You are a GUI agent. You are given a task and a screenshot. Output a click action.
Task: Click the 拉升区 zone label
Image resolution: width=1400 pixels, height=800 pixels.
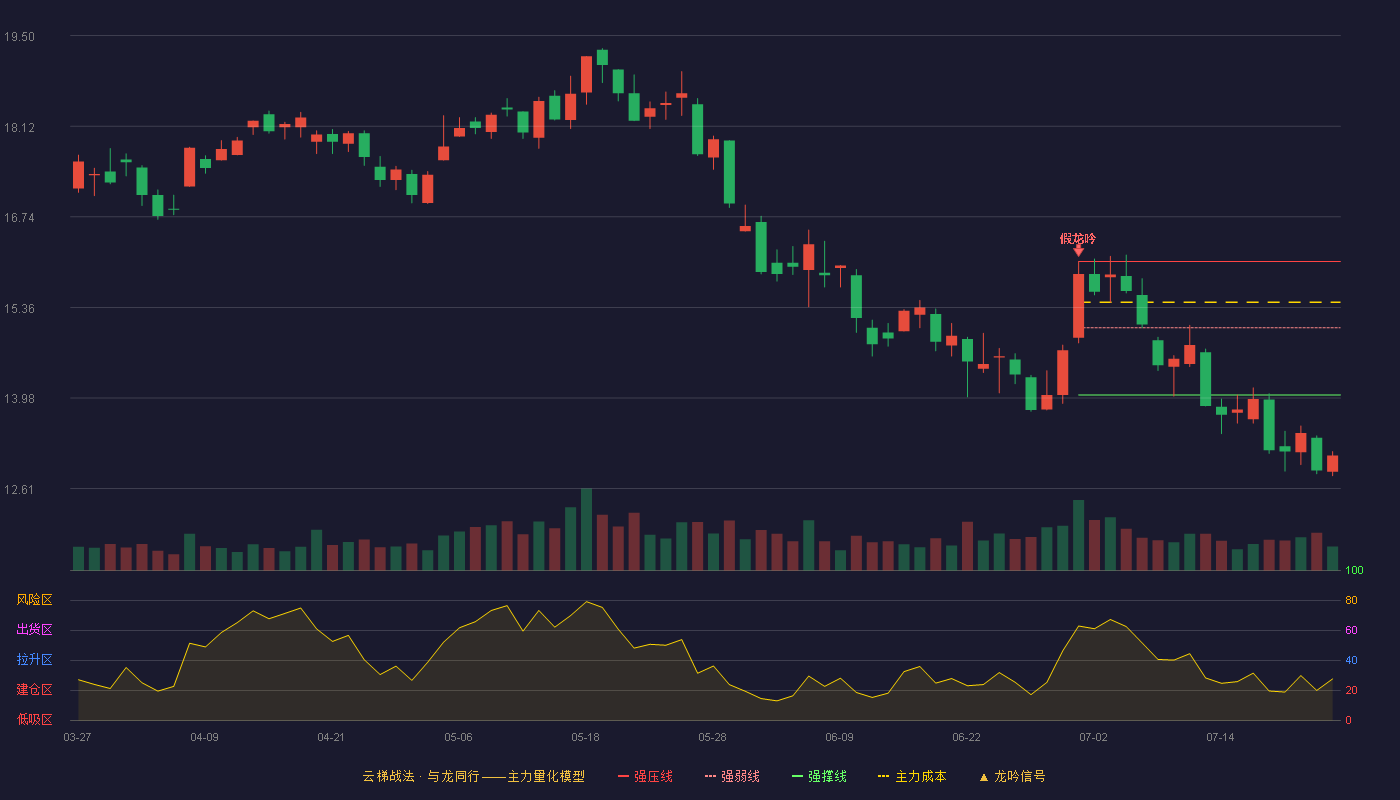coord(34,660)
